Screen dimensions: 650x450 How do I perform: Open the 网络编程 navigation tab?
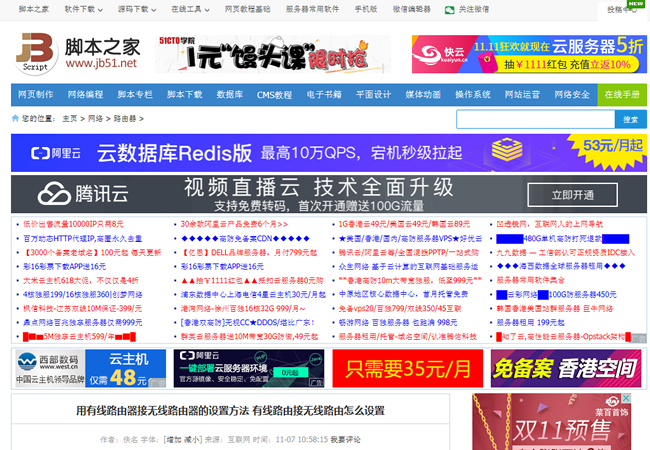85,95
